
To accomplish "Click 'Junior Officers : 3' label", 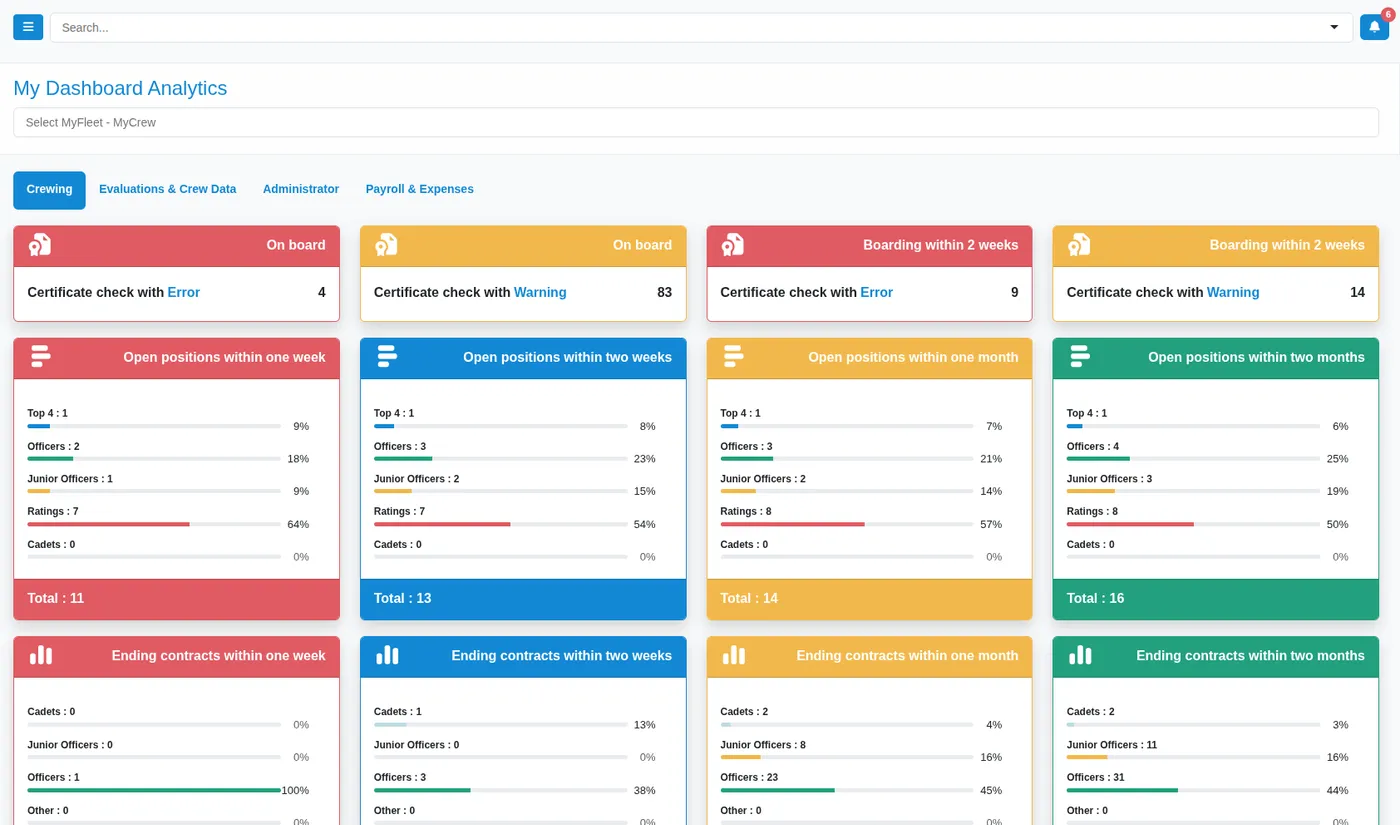I will coord(1109,479).
